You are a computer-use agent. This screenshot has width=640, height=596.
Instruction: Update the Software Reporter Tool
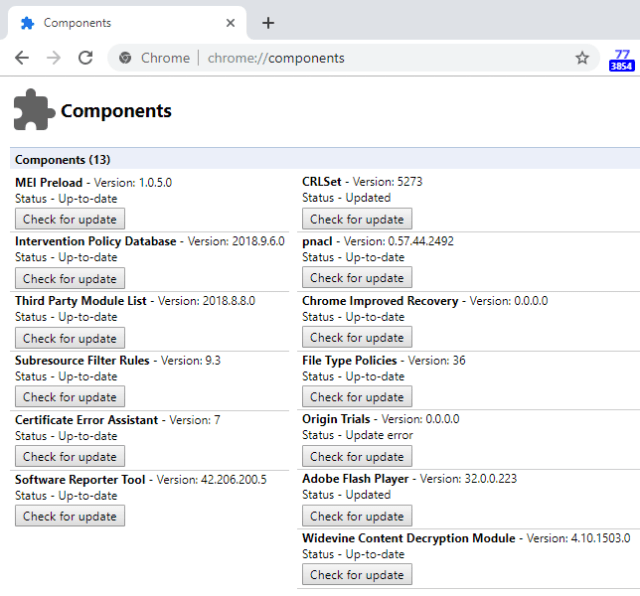pos(70,516)
